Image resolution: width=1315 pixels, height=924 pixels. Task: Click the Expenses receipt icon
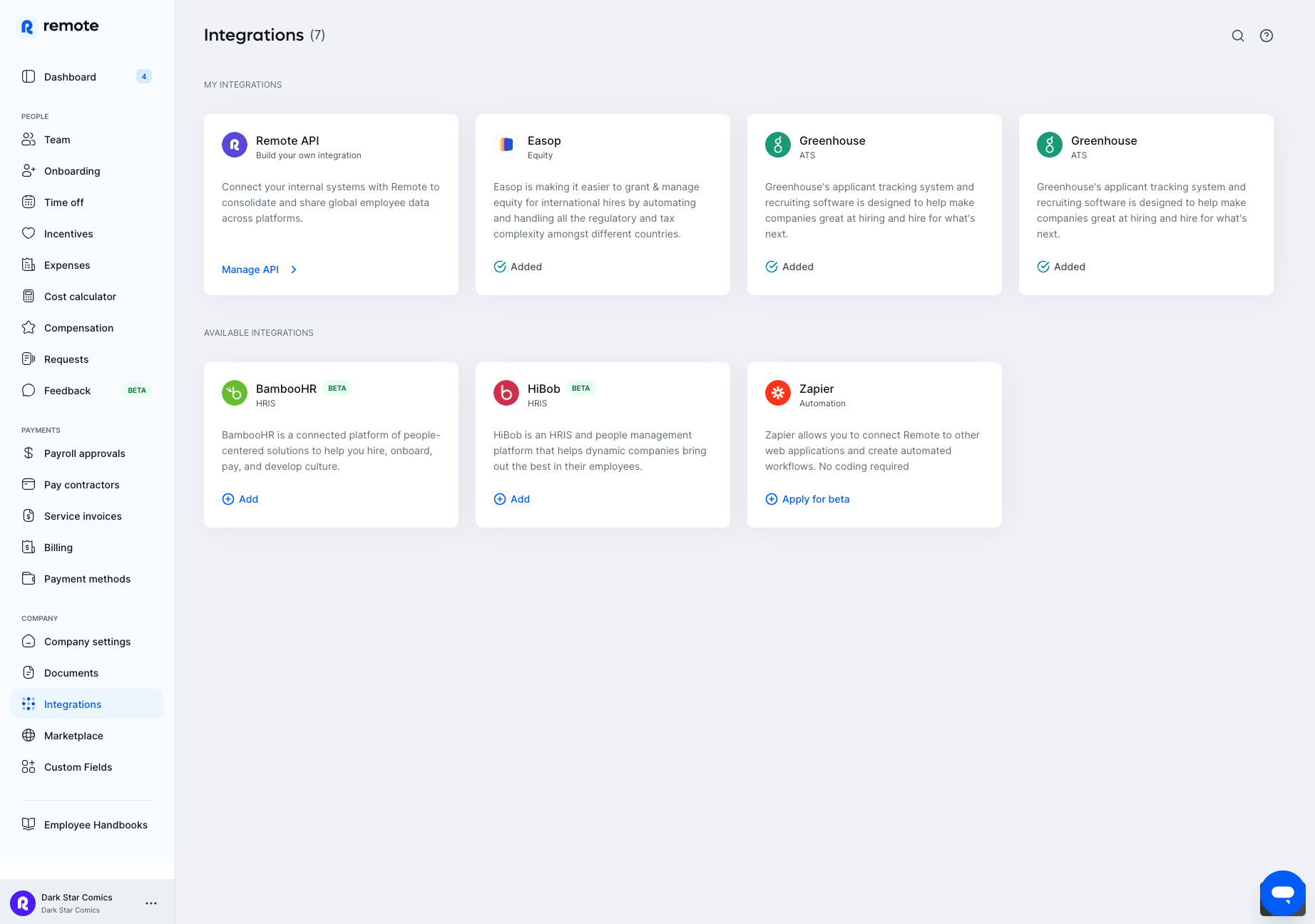[x=29, y=265]
